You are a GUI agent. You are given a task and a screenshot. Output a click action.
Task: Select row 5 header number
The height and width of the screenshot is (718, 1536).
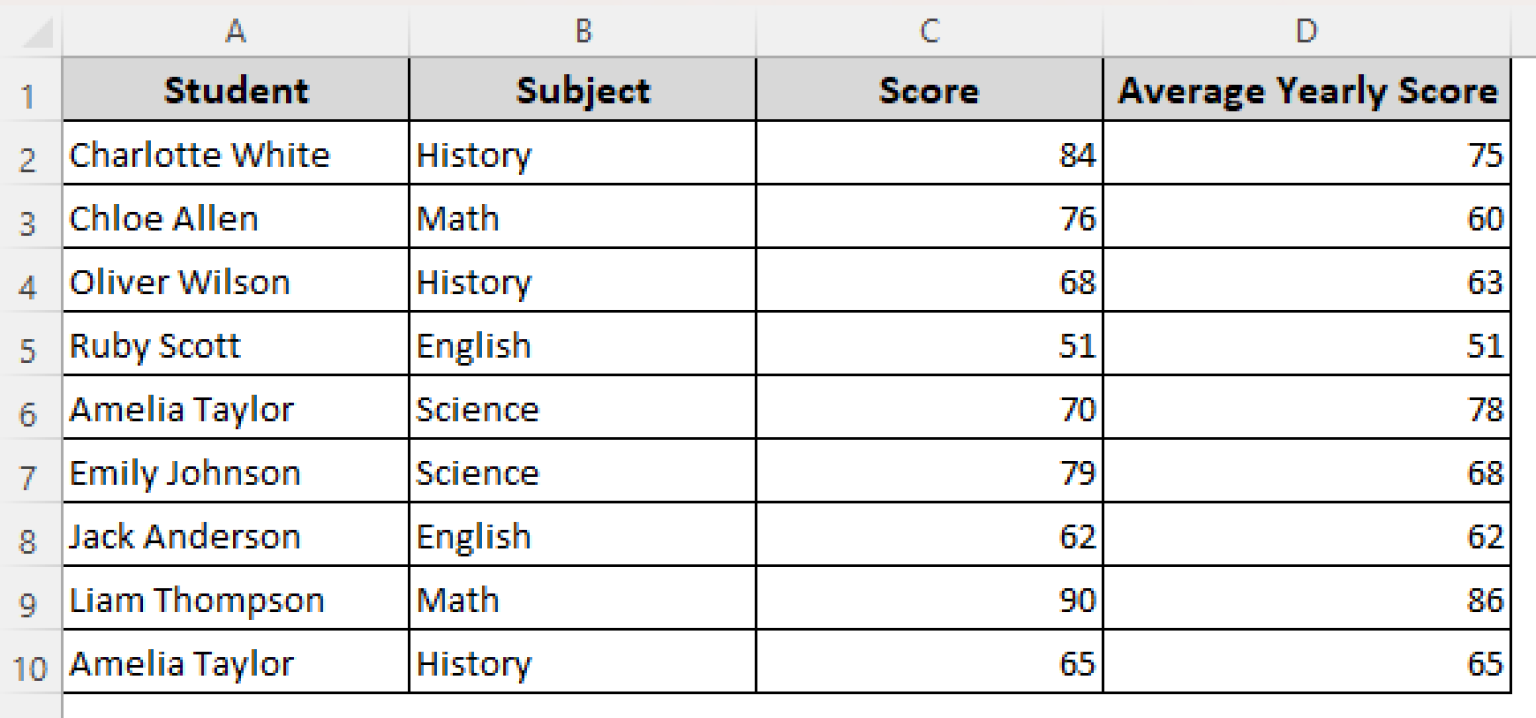[x=28, y=349]
